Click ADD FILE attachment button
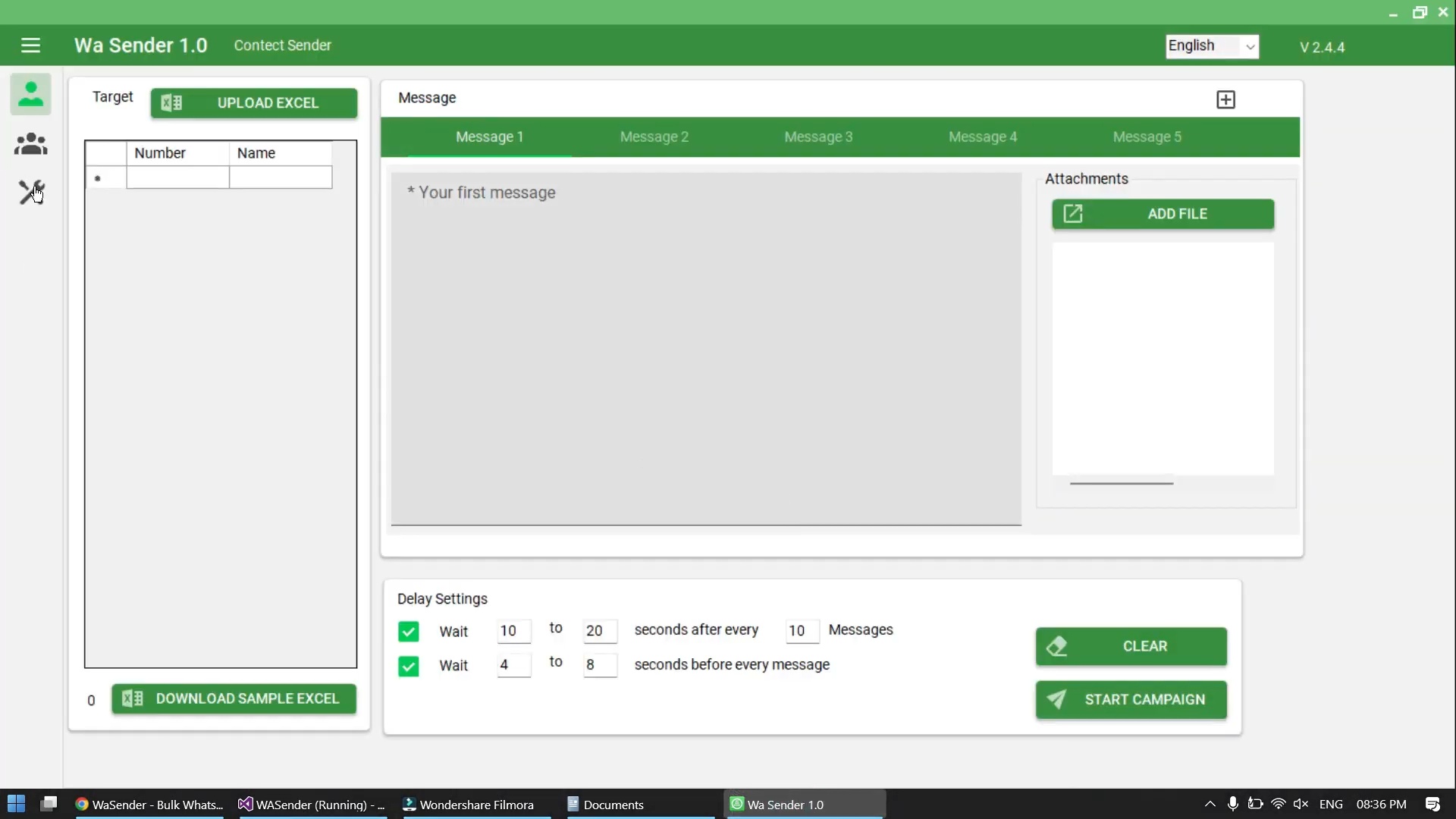 coord(1163,214)
